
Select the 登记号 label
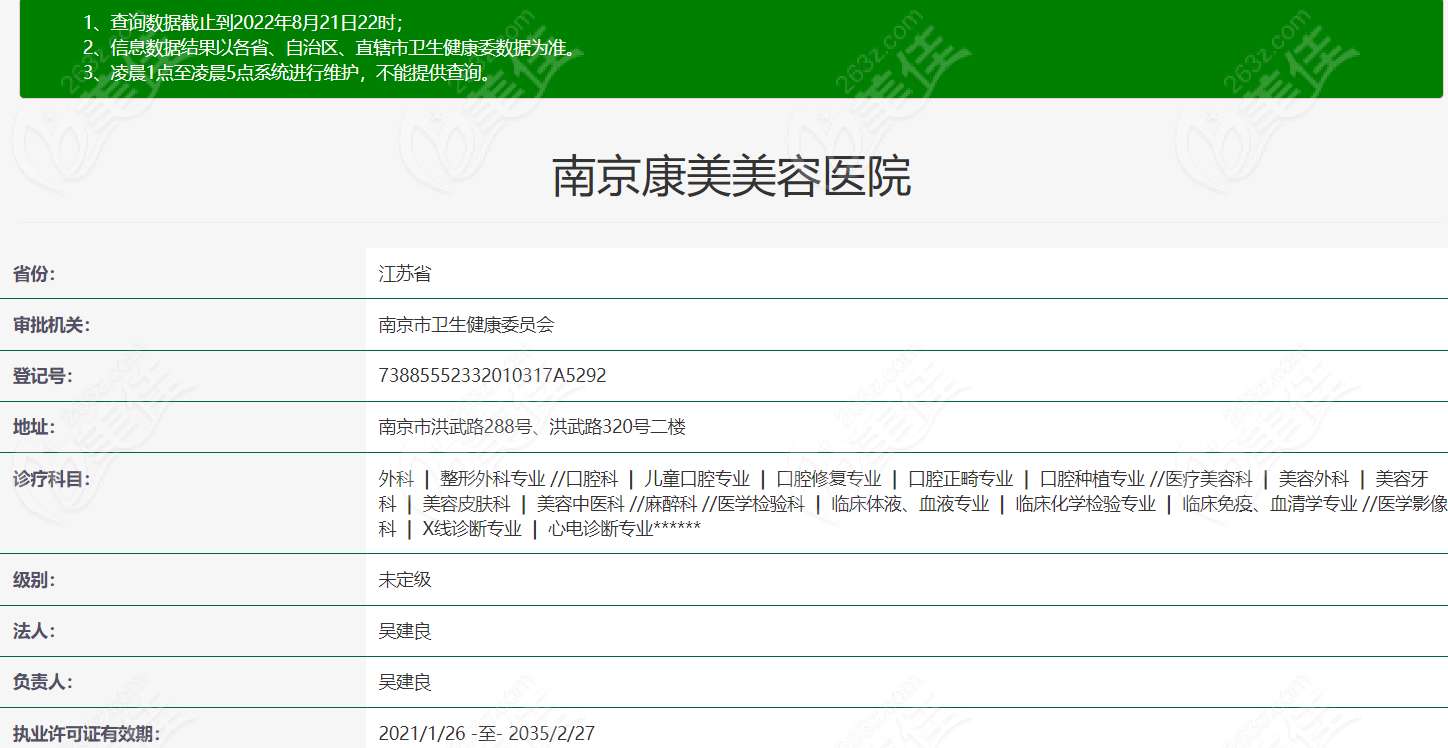point(42,376)
